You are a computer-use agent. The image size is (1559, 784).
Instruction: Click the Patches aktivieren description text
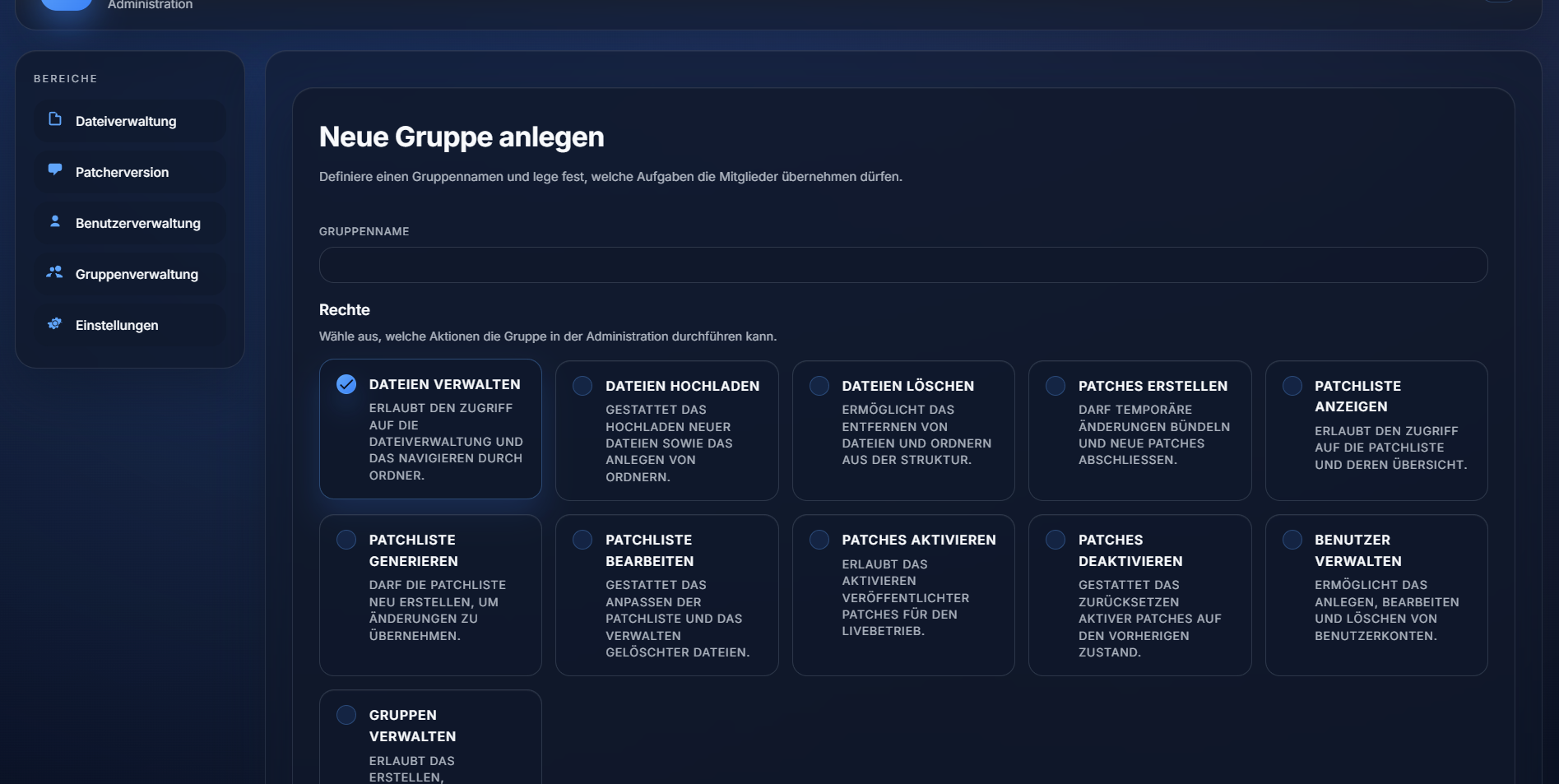pyautogui.click(x=905, y=597)
